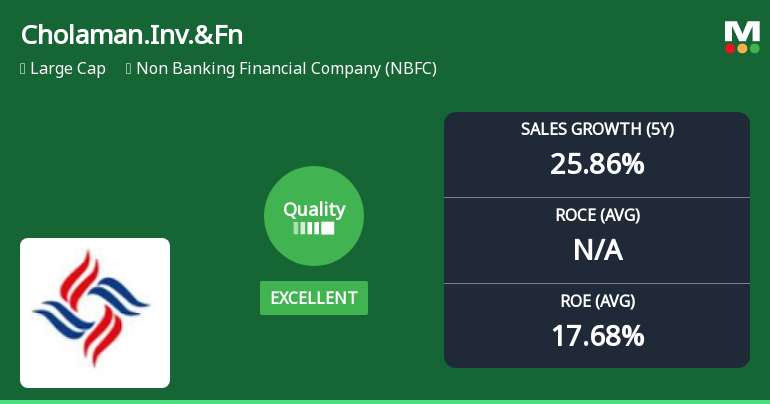Open the Cholaman.Inv.&Fn company title
This screenshot has height=404, width=770.
(132, 35)
